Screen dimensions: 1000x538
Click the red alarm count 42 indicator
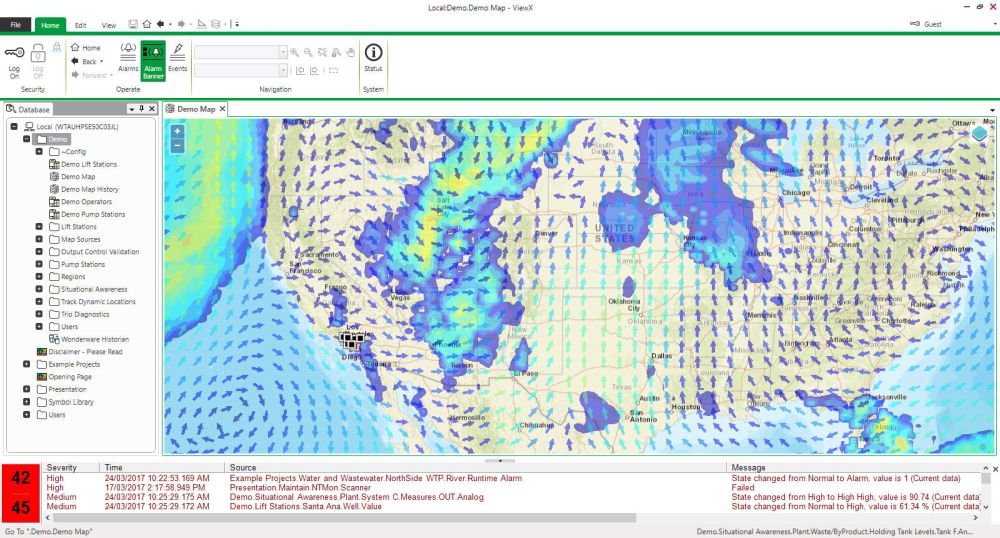pyautogui.click(x=20, y=478)
